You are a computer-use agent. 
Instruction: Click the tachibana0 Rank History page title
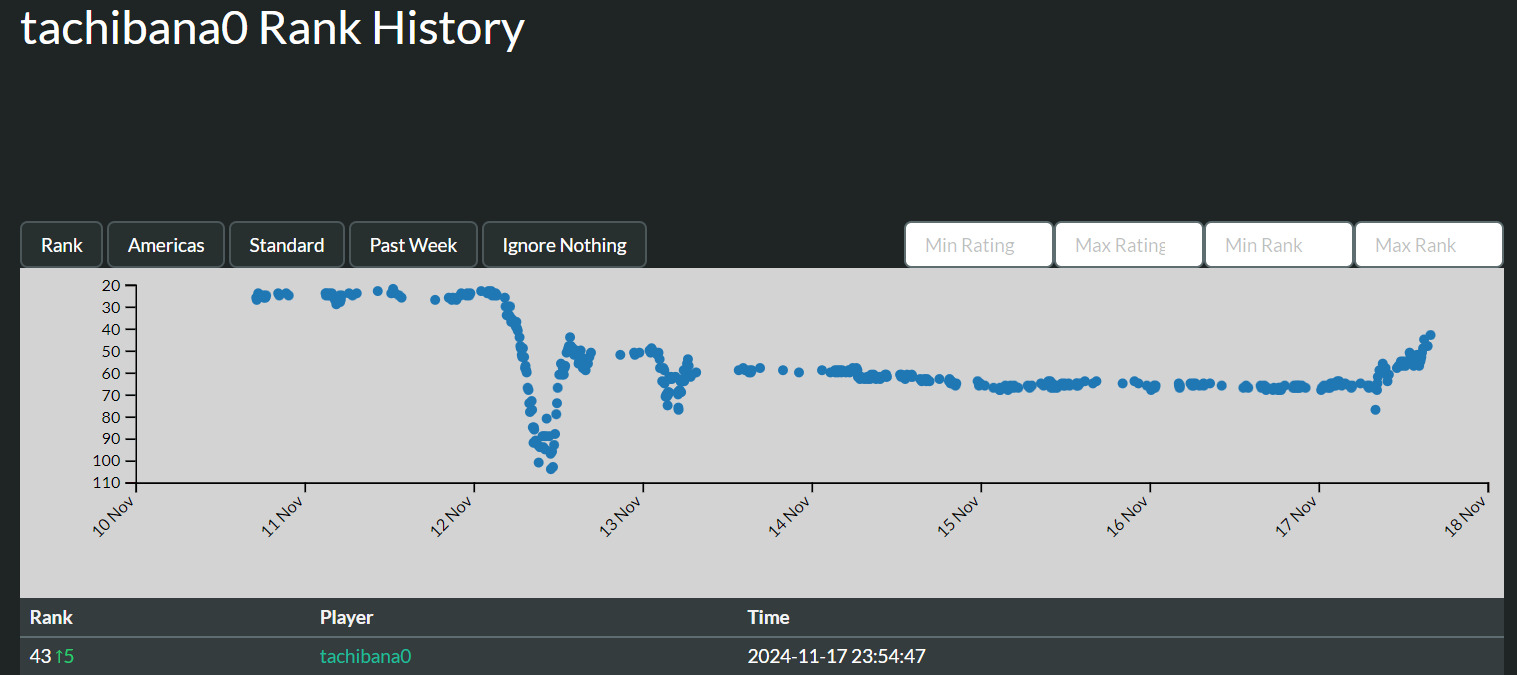272,29
